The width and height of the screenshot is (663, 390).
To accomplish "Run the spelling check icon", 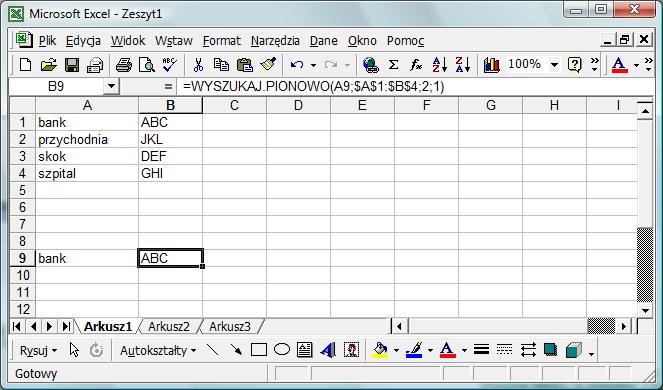I will coord(170,65).
